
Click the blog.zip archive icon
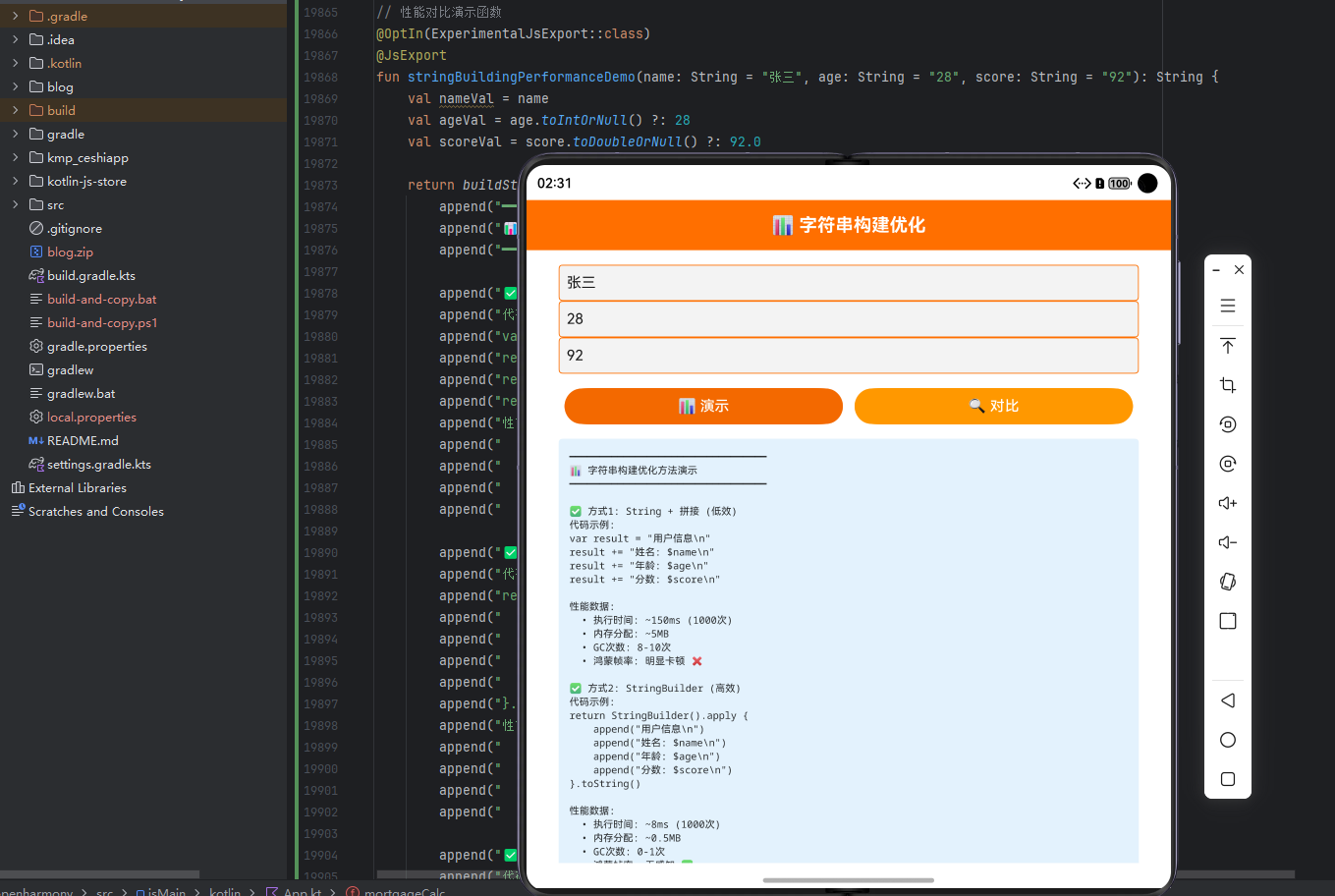click(36, 252)
